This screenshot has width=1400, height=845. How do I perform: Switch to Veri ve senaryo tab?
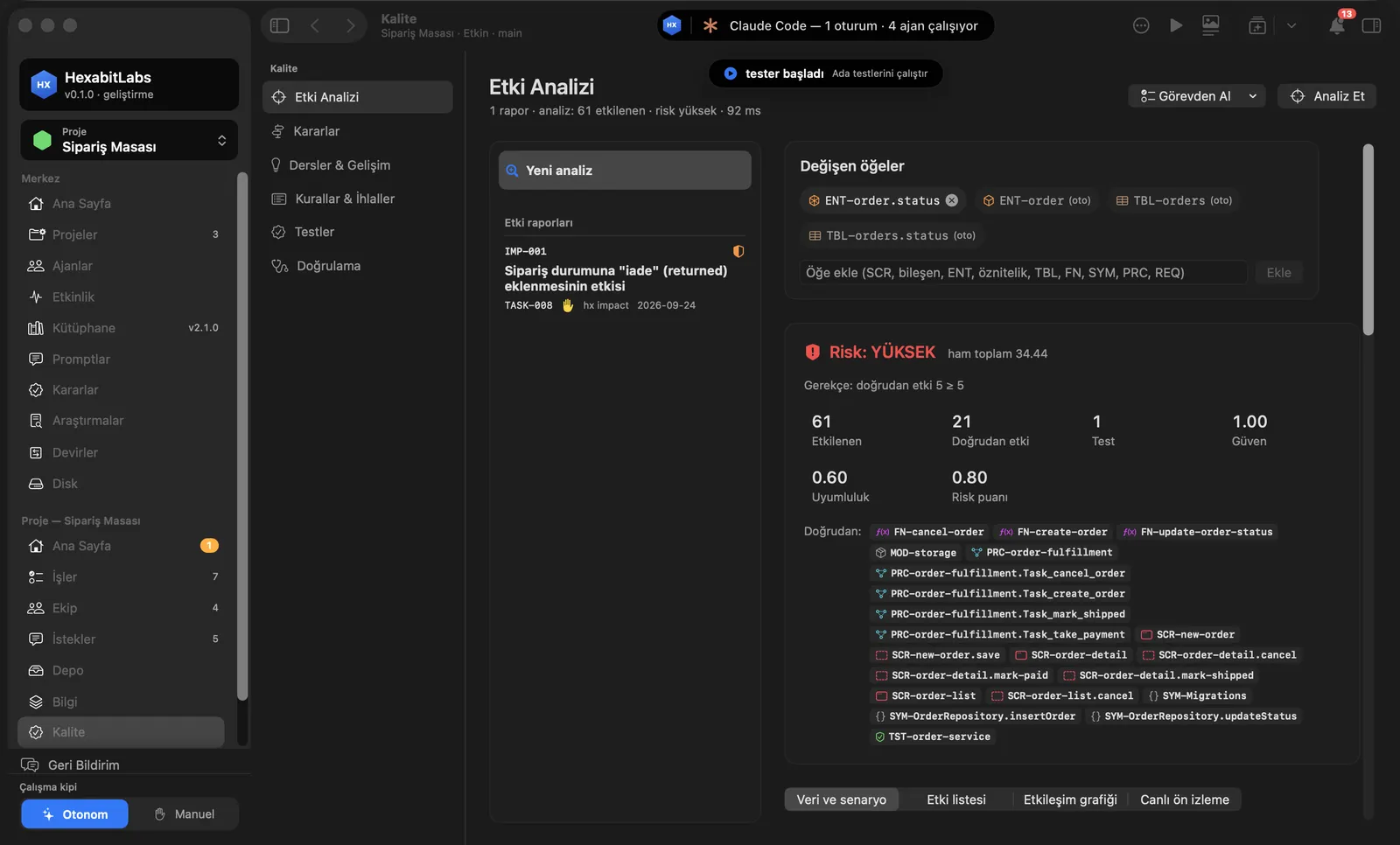coord(842,800)
